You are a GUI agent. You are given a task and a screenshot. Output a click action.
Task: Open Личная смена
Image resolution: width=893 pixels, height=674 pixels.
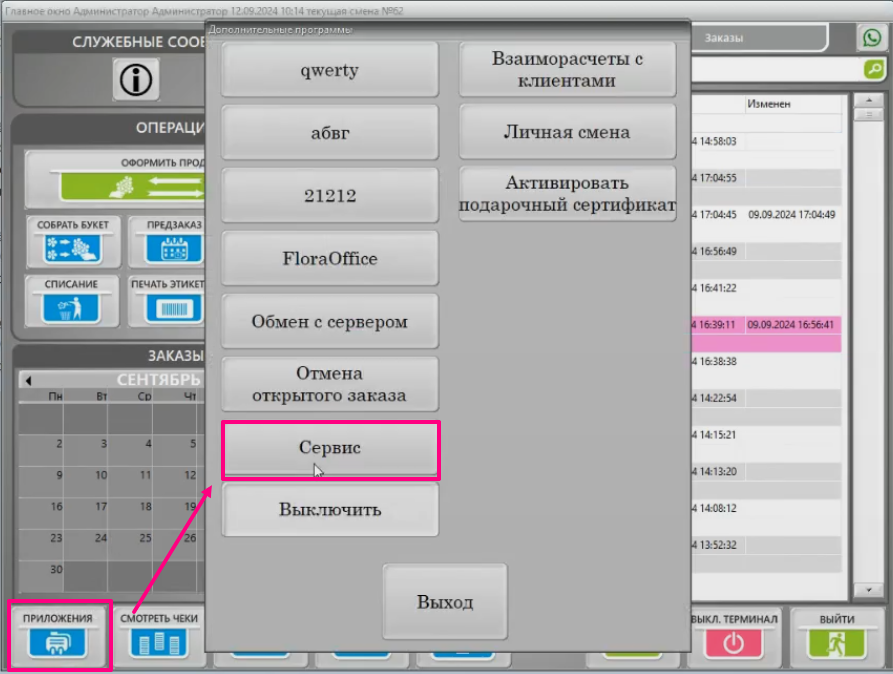tap(567, 132)
